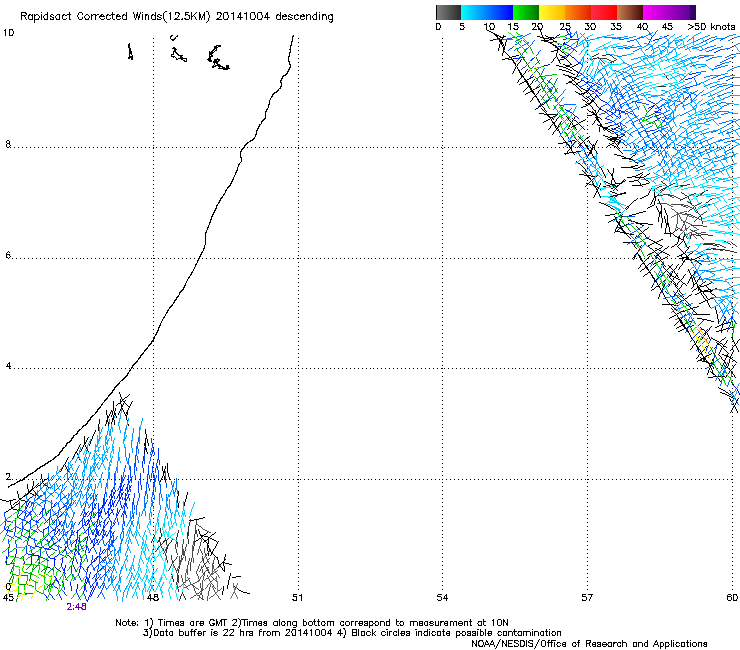
Task: Click the latitude label '8' on left axis
Action: pos(8,144)
